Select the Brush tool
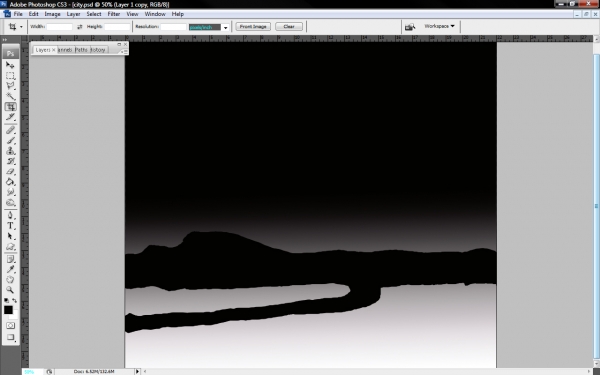 [10, 140]
